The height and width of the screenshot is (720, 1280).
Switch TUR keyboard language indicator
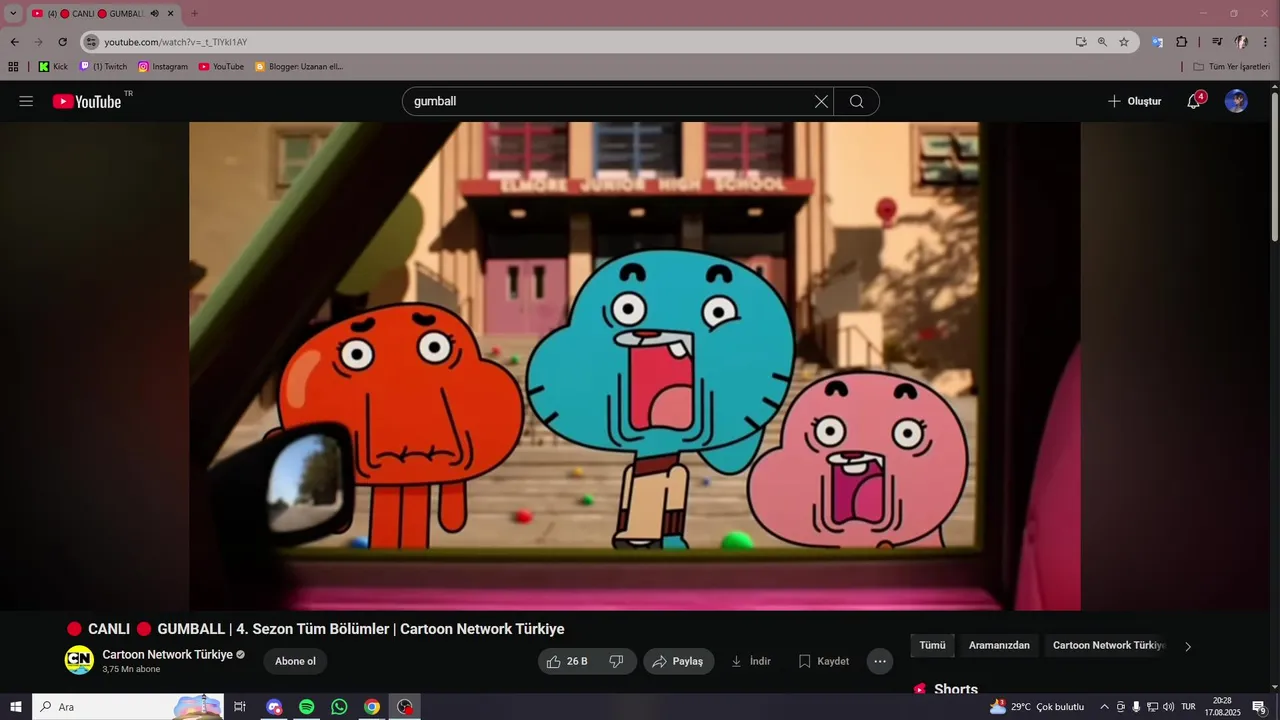1188,707
